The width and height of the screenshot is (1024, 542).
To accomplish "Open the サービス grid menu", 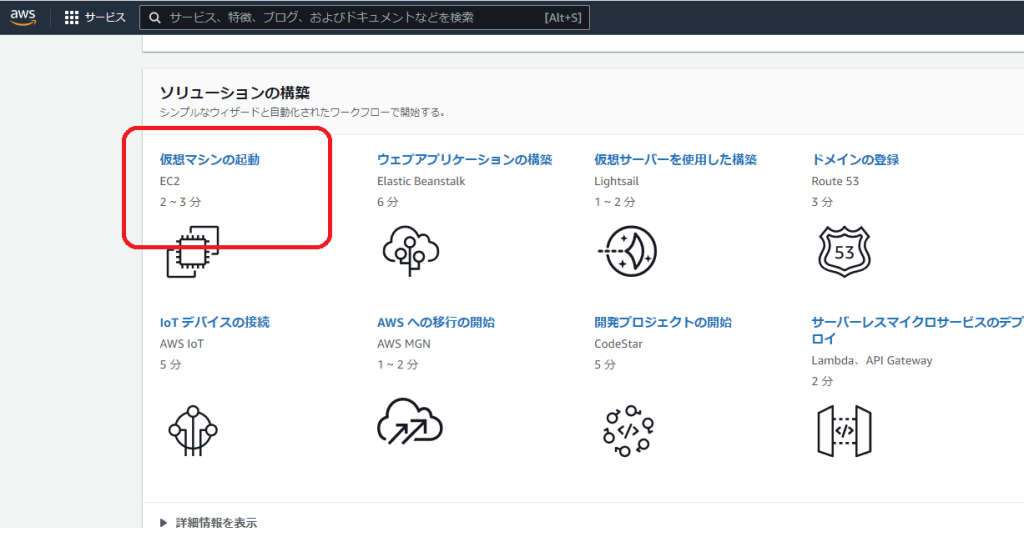I will click(x=95, y=18).
